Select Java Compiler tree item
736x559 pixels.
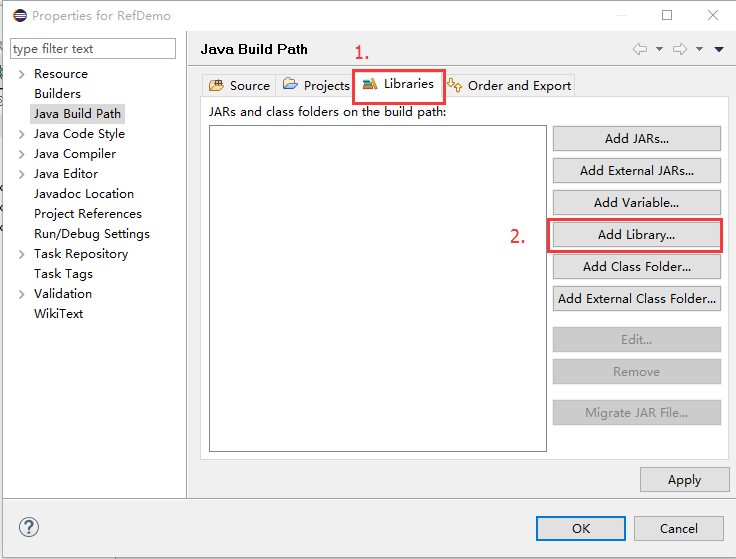point(75,154)
